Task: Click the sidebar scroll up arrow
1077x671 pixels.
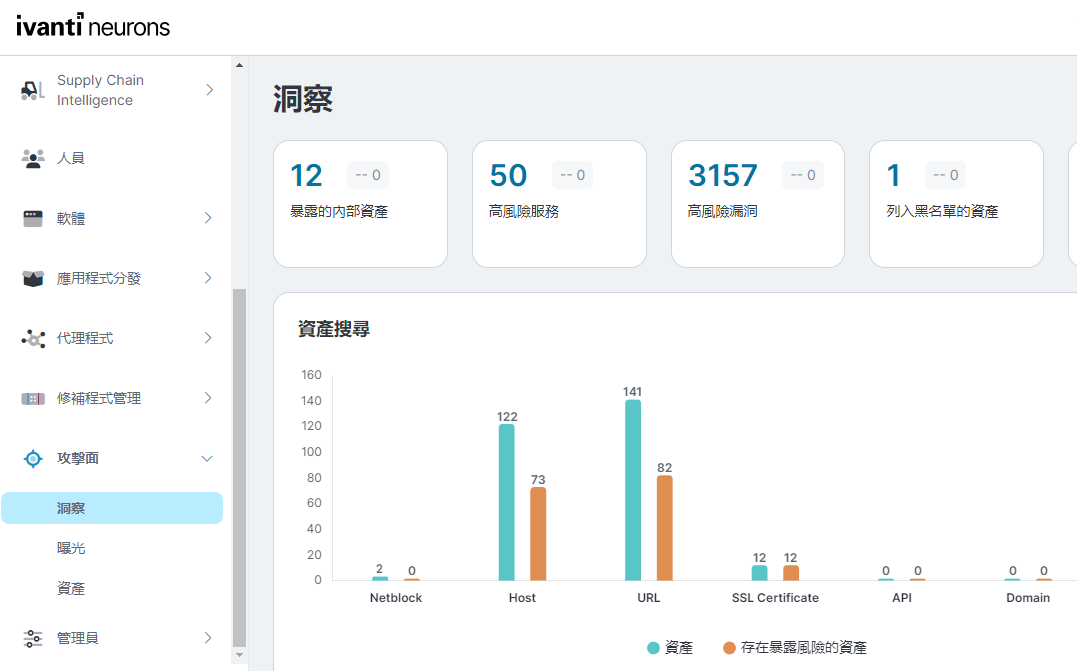Action: tap(239, 65)
